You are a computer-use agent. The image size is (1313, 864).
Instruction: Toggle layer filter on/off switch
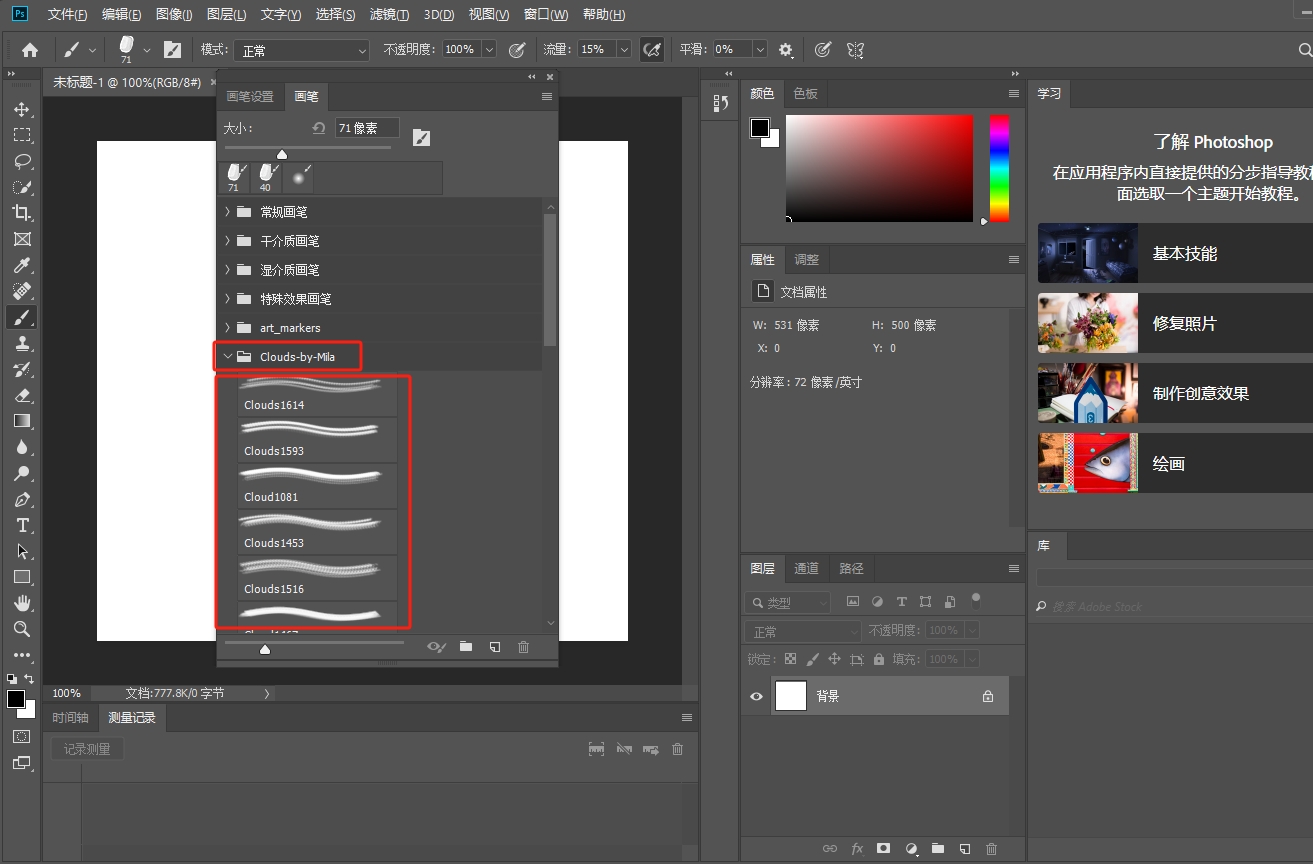tap(976, 600)
